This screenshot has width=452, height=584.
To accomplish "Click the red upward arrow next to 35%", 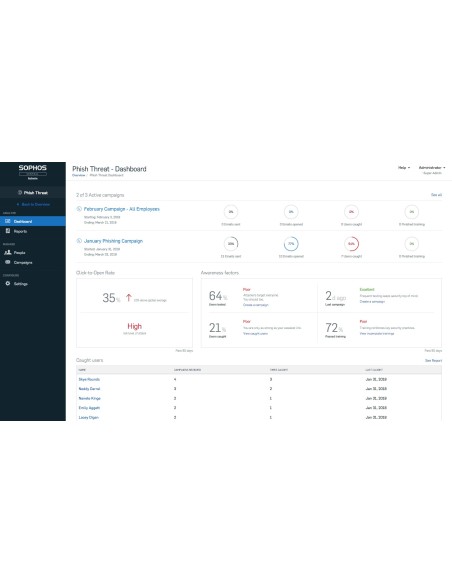I will (128, 298).
